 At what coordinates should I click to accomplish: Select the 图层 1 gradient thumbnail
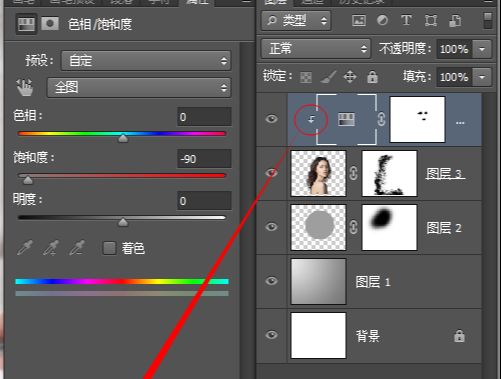click(x=318, y=281)
